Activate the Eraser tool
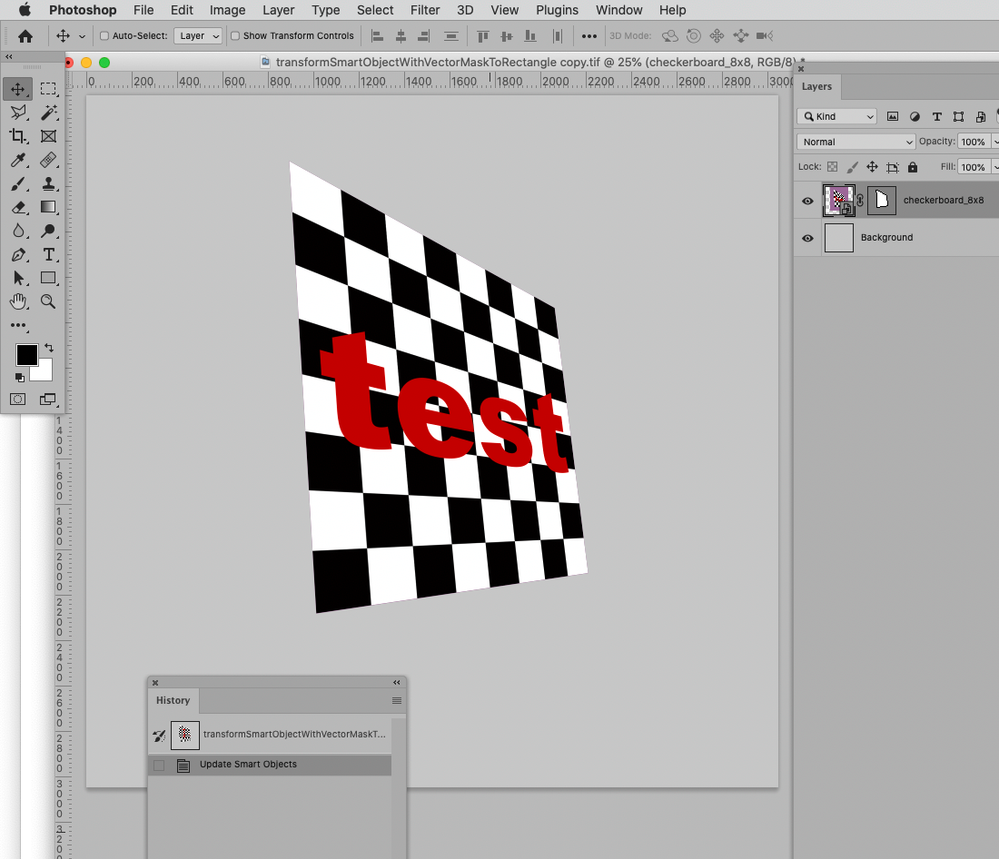 (18, 207)
